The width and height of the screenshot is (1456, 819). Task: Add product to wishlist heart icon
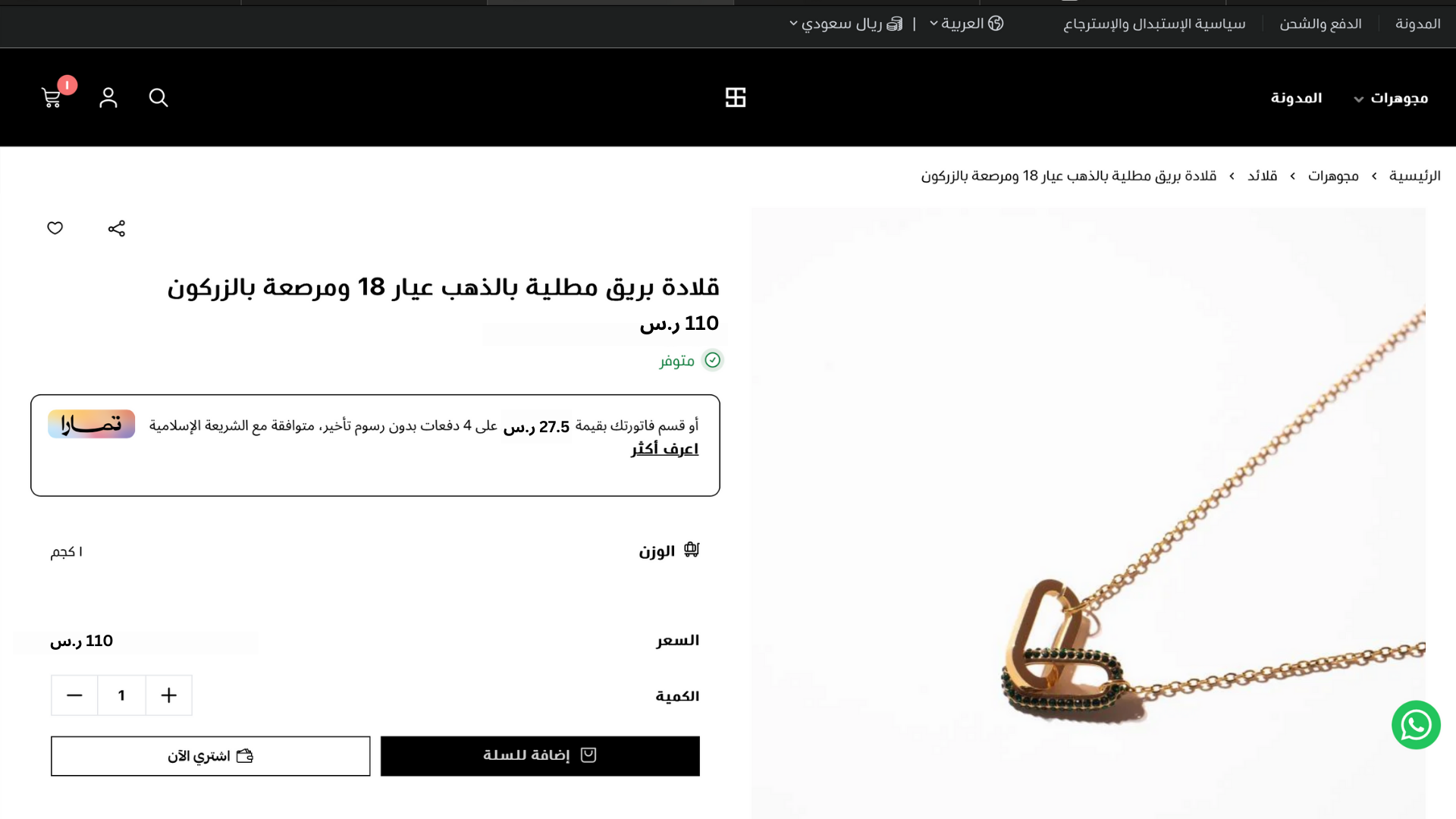[55, 228]
